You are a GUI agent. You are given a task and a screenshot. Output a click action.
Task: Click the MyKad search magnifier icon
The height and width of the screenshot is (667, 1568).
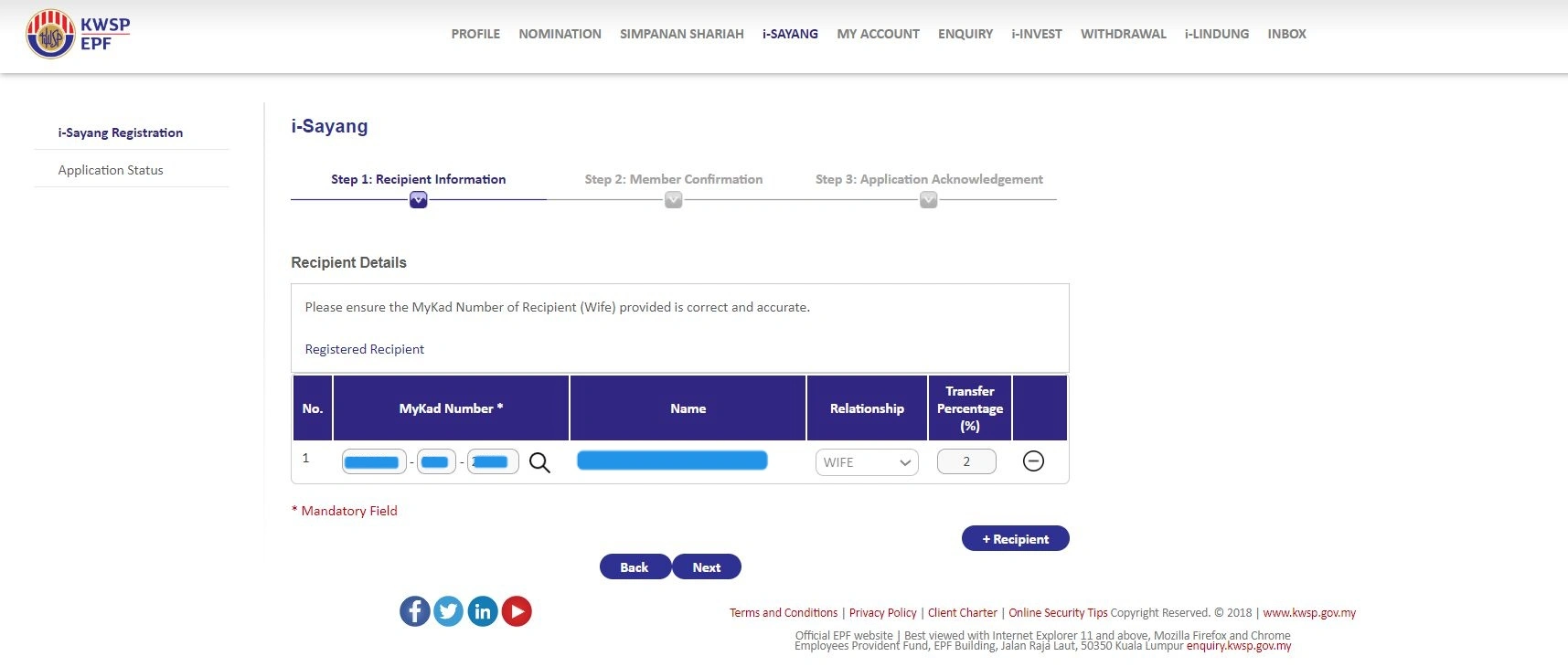tap(539, 463)
